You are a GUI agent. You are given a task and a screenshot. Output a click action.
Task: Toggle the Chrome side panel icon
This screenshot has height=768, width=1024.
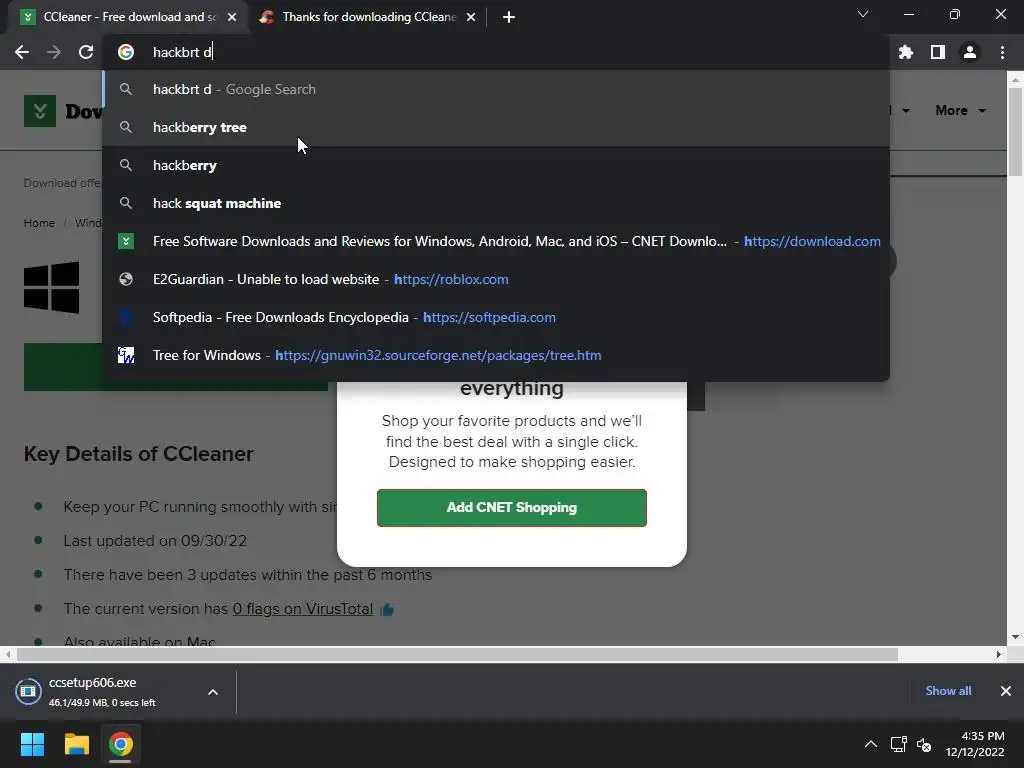pyautogui.click(x=938, y=52)
